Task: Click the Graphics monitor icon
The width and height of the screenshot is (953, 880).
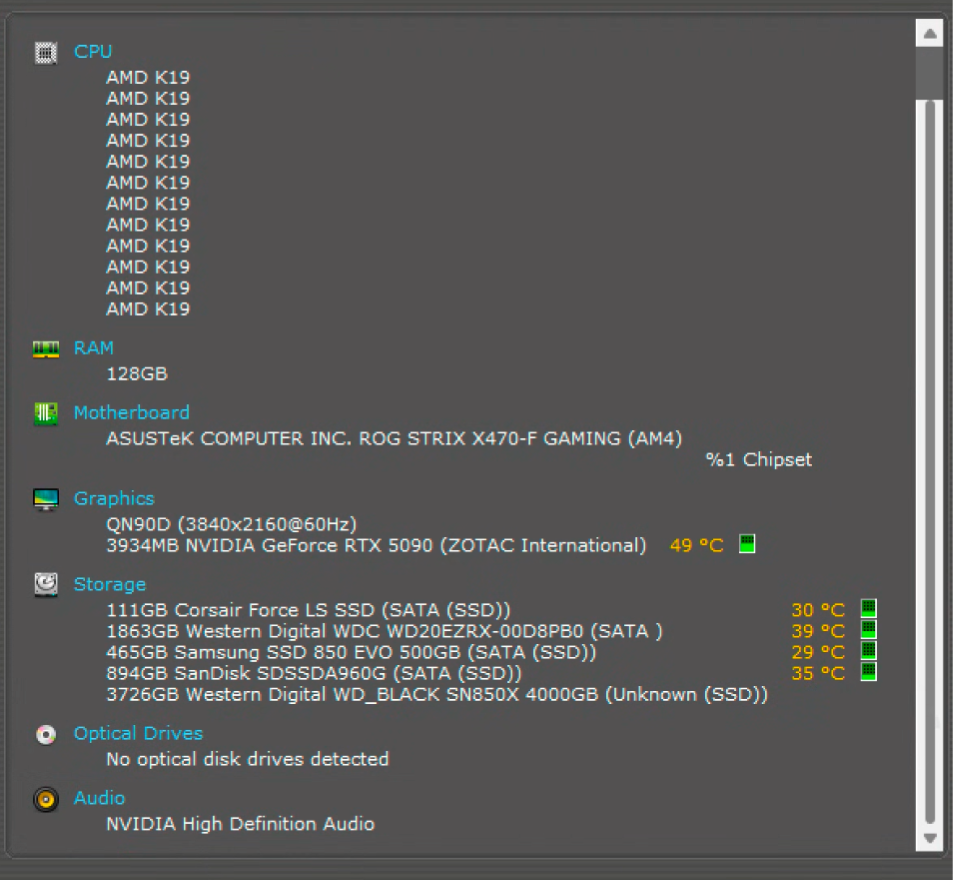Action: [x=46, y=500]
